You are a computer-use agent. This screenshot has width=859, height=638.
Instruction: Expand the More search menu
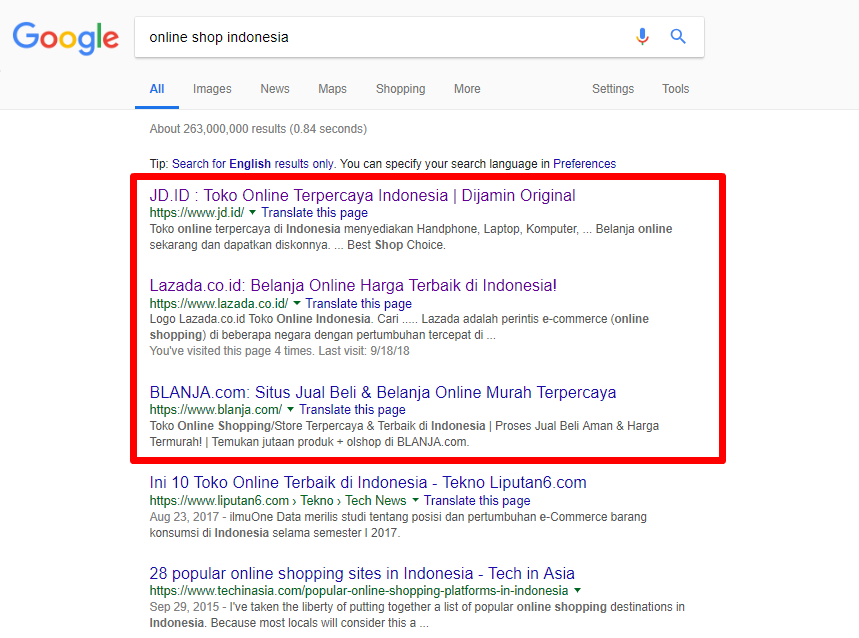click(x=467, y=89)
